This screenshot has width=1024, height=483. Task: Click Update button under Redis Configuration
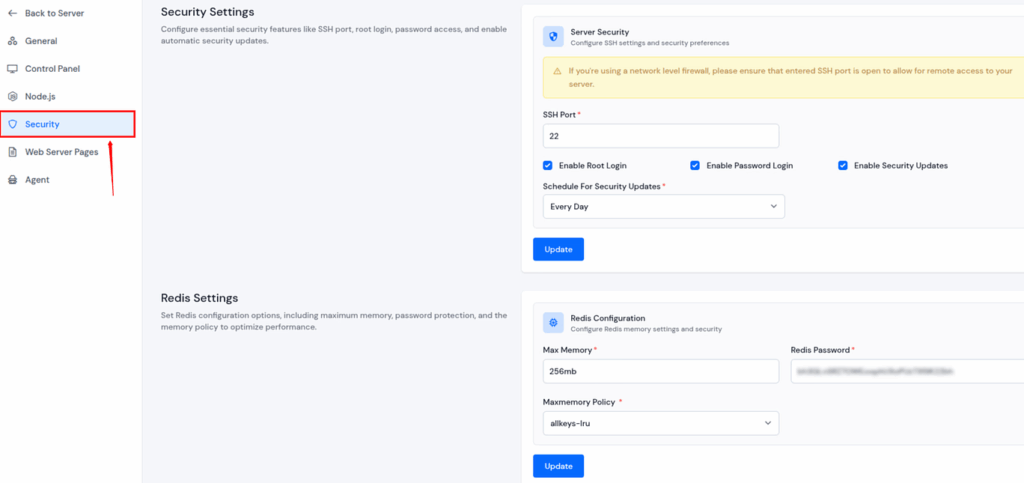click(558, 466)
